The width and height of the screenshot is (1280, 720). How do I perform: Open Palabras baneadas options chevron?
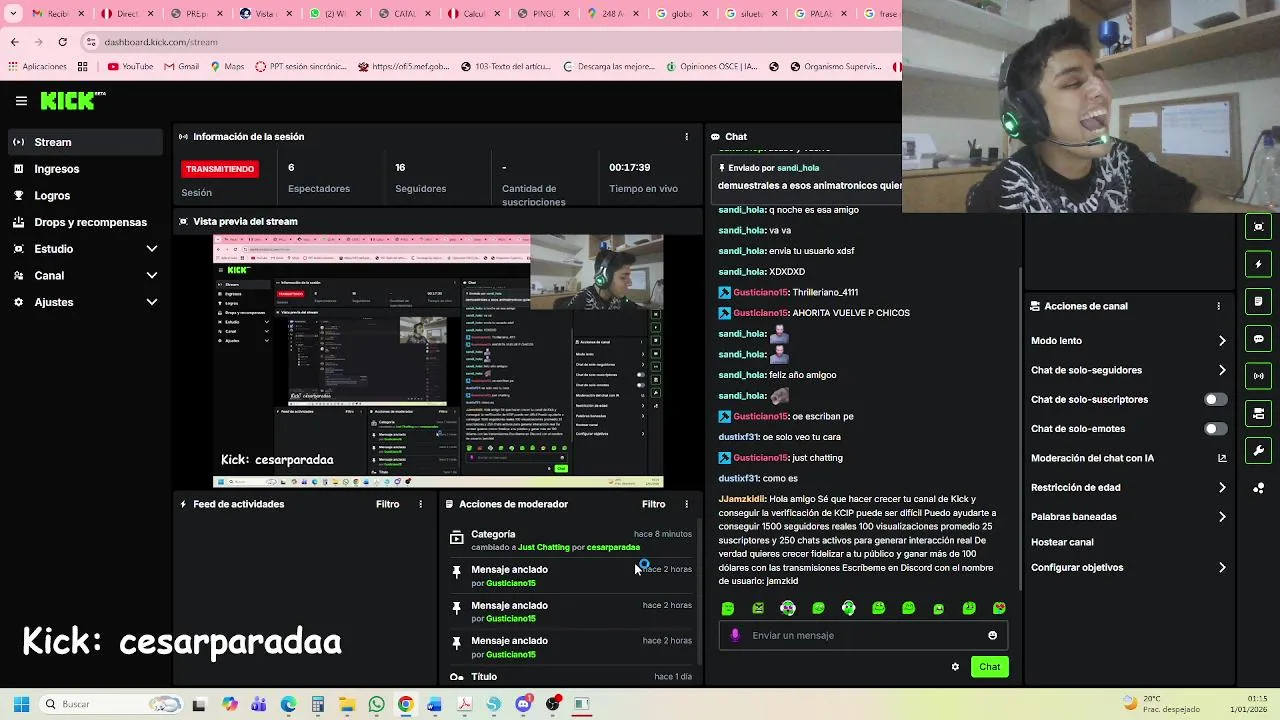1222,517
